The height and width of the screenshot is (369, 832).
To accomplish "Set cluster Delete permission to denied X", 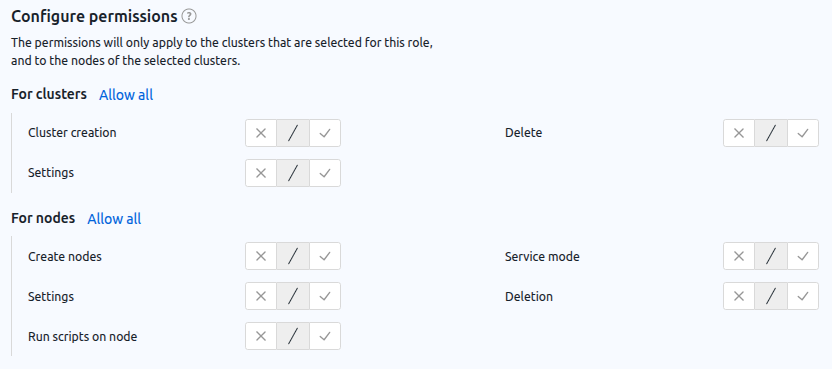I will point(739,133).
